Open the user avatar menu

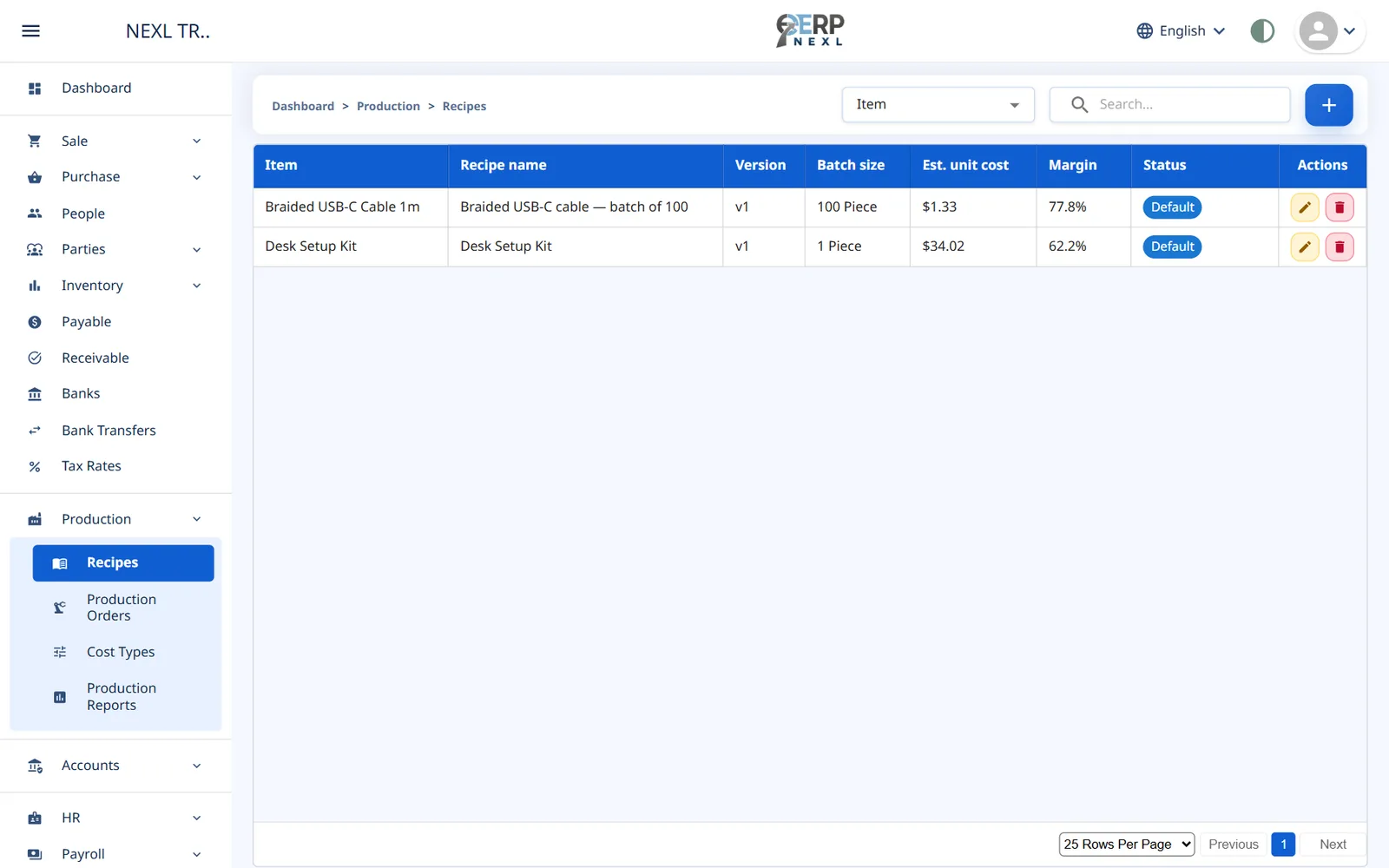(x=1329, y=31)
